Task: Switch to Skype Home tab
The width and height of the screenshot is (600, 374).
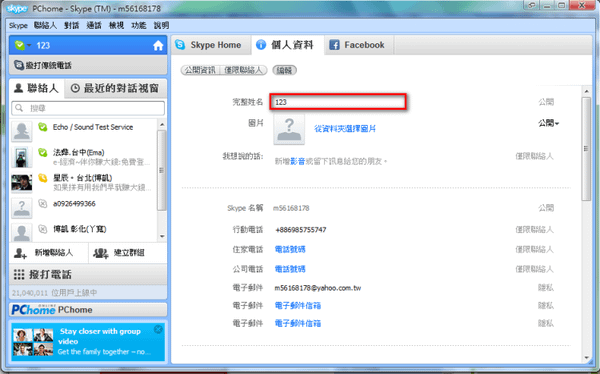Action: click(211, 45)
